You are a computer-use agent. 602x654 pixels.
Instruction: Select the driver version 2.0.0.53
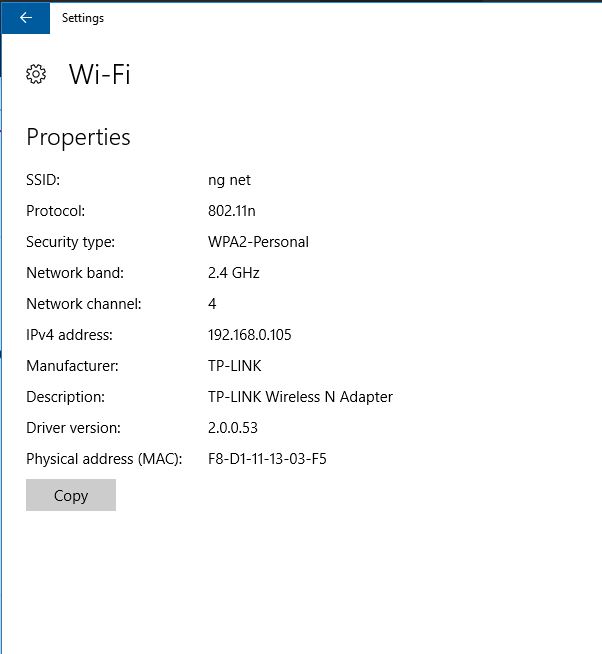[x=233, y=428]
